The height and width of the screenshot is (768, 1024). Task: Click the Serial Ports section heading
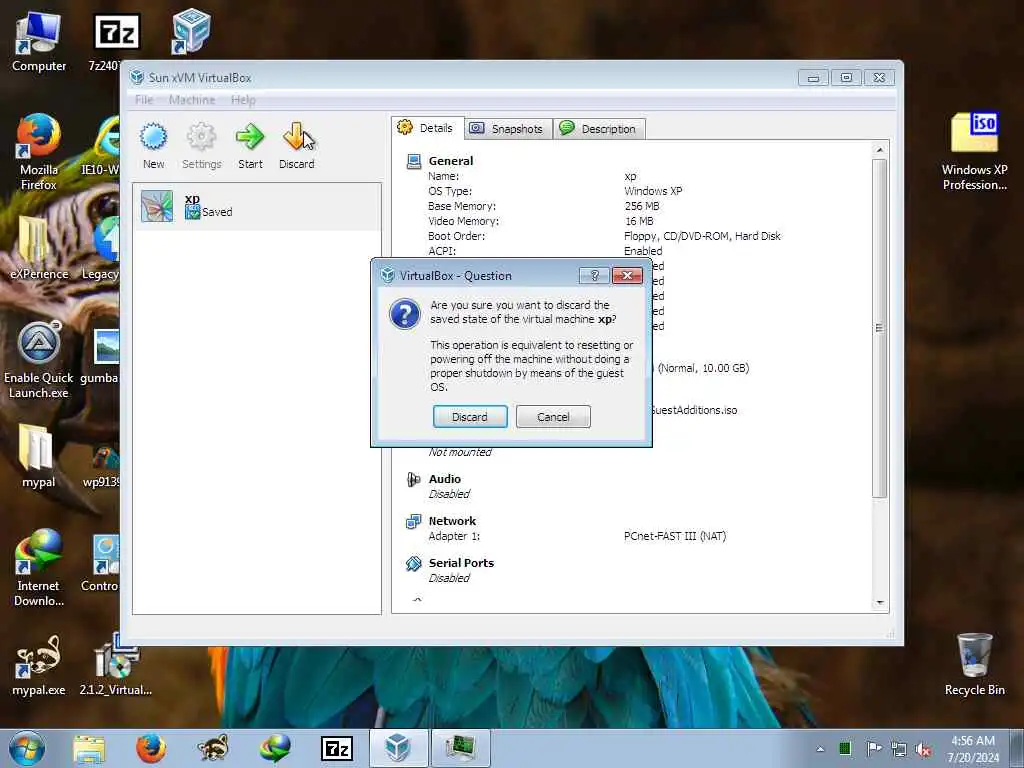tap(461, 562)
